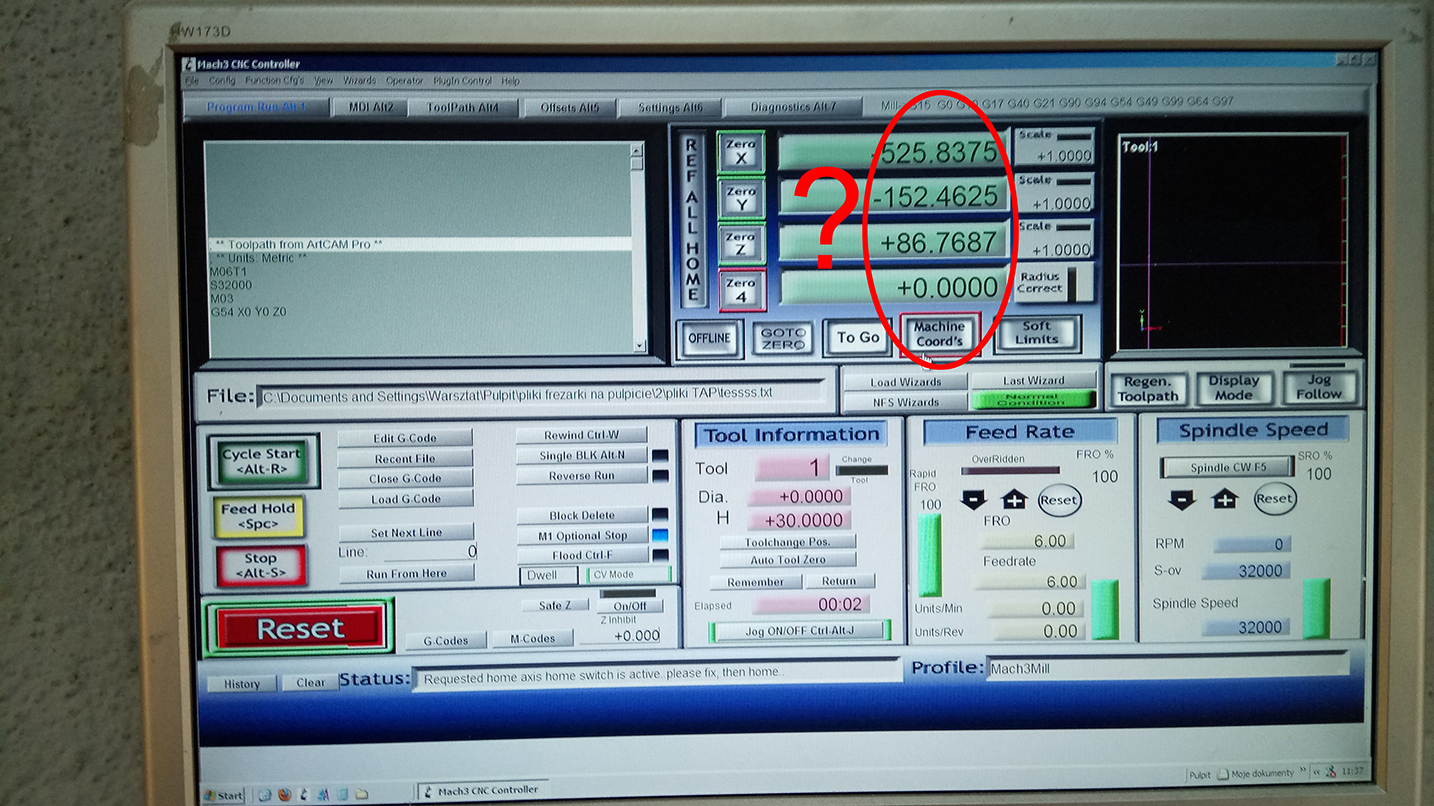1434x806 pixels.
Task: Click the Zero X button
Action: 741,152
